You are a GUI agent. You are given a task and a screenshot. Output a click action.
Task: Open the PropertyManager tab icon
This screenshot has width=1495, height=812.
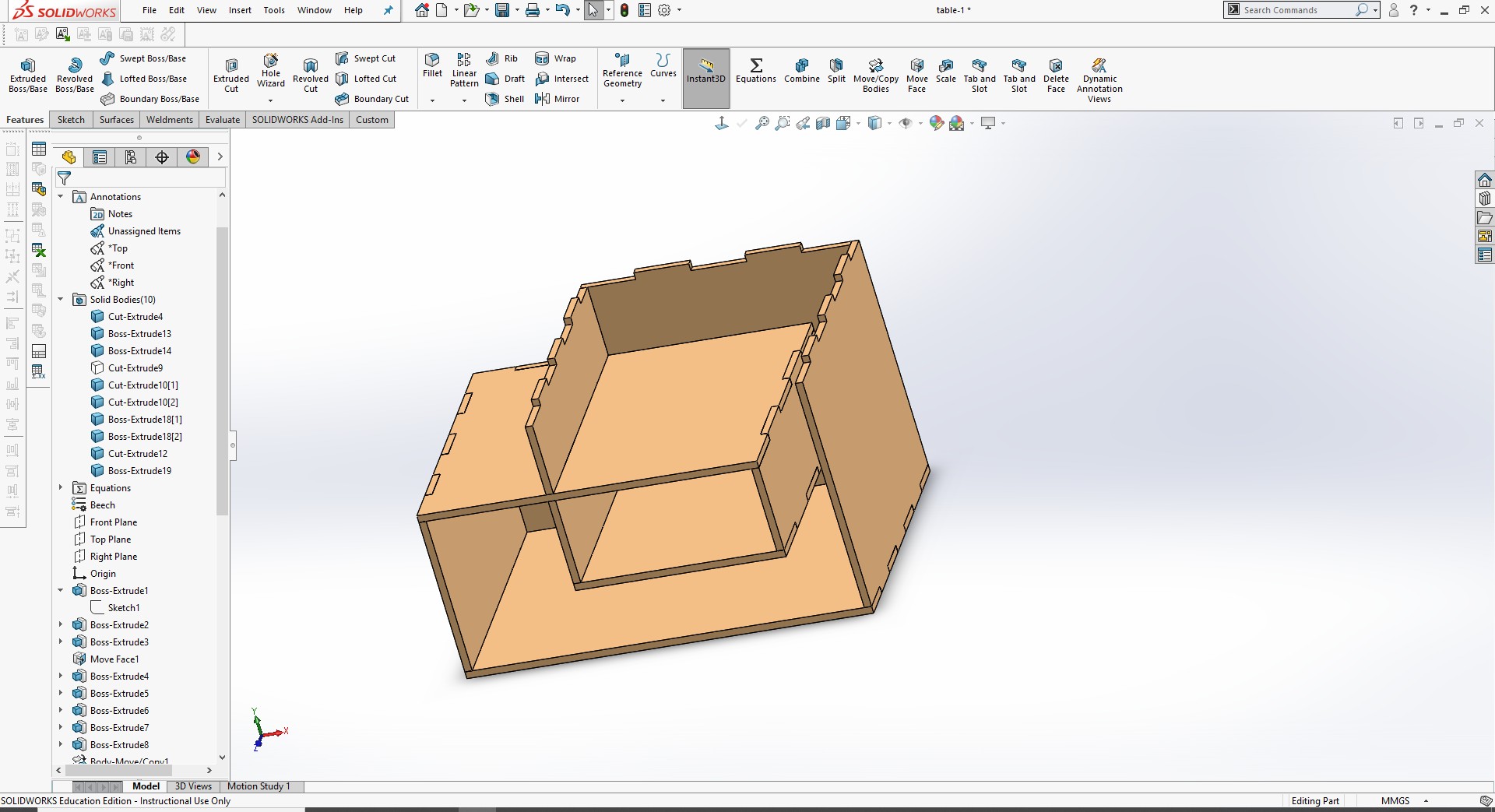click(100, 157)
